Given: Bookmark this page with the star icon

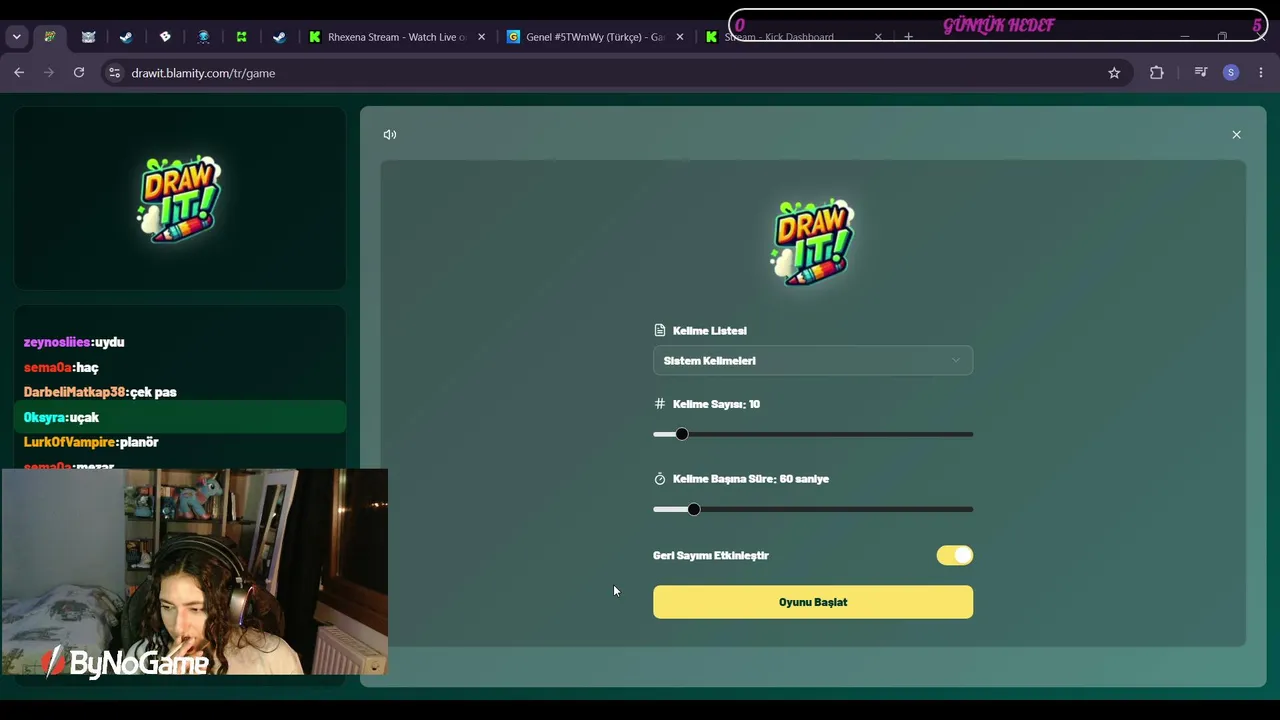Looking at the screenshot, I should click(1114, 73).
